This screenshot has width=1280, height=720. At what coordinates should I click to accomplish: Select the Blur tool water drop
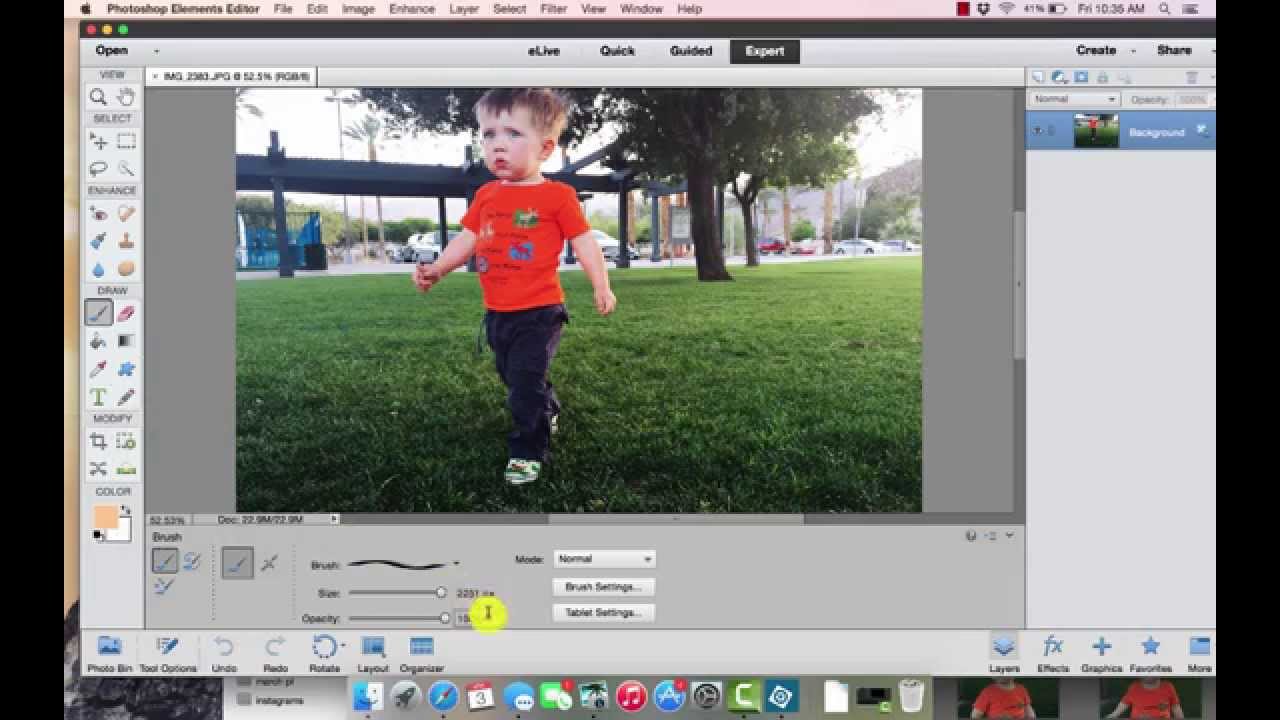98,269
